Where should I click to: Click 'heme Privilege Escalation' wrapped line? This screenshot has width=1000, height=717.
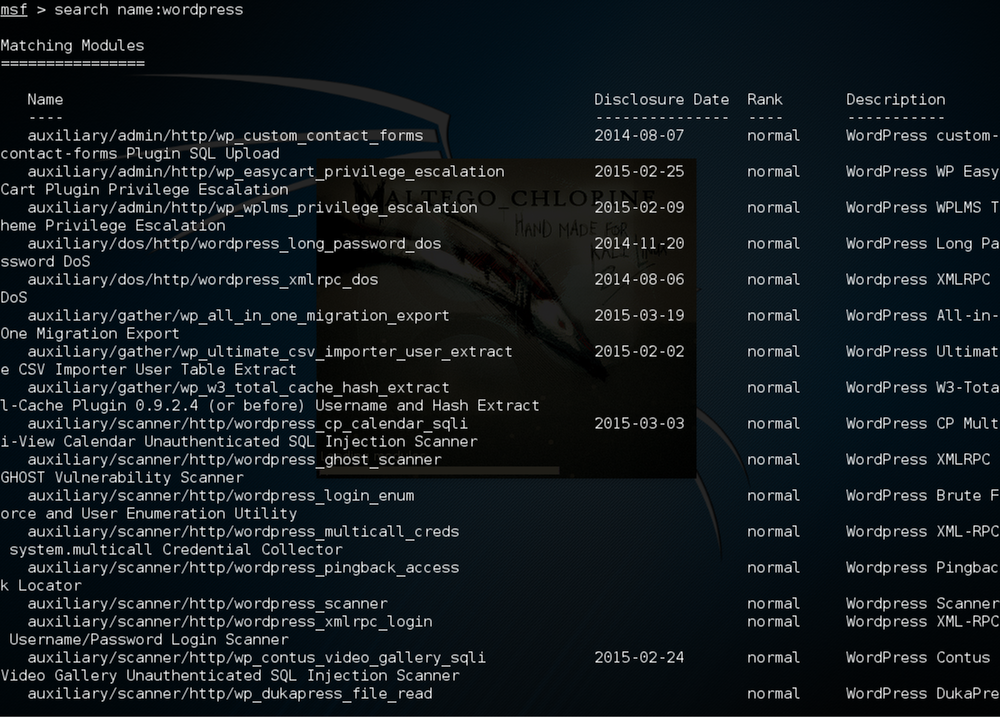[x=113, y=226]
